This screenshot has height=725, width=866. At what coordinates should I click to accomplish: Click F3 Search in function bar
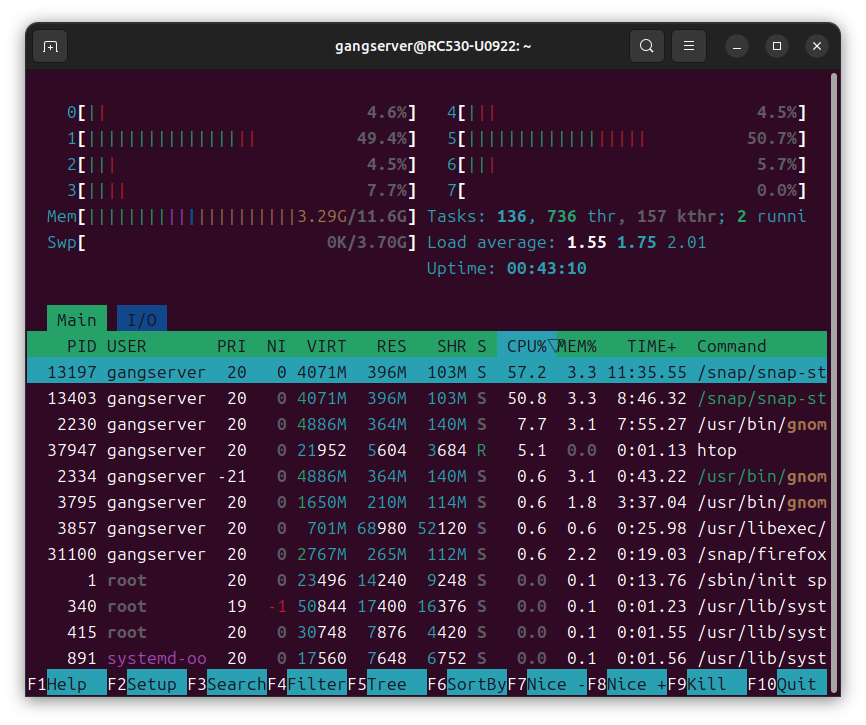[x=226, y=684]
